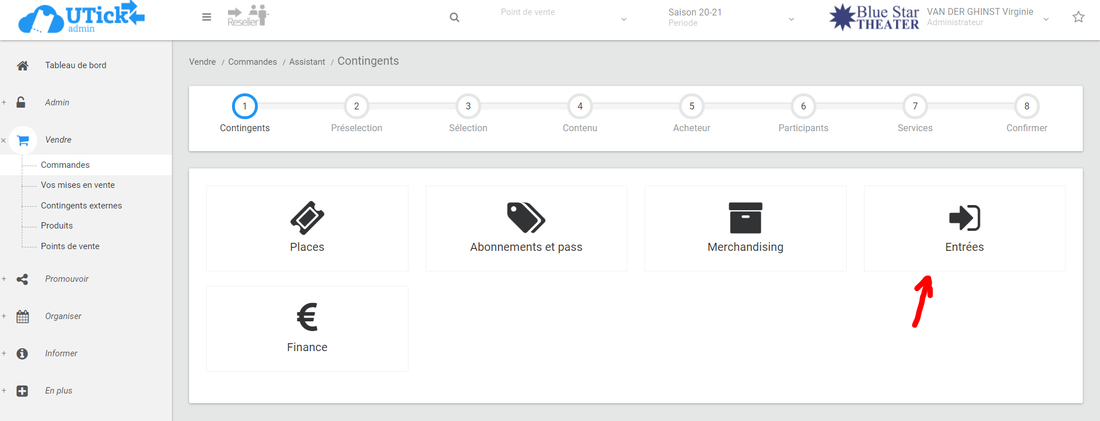Open the Saison 20-21 period dropdown

coord(731,17)
